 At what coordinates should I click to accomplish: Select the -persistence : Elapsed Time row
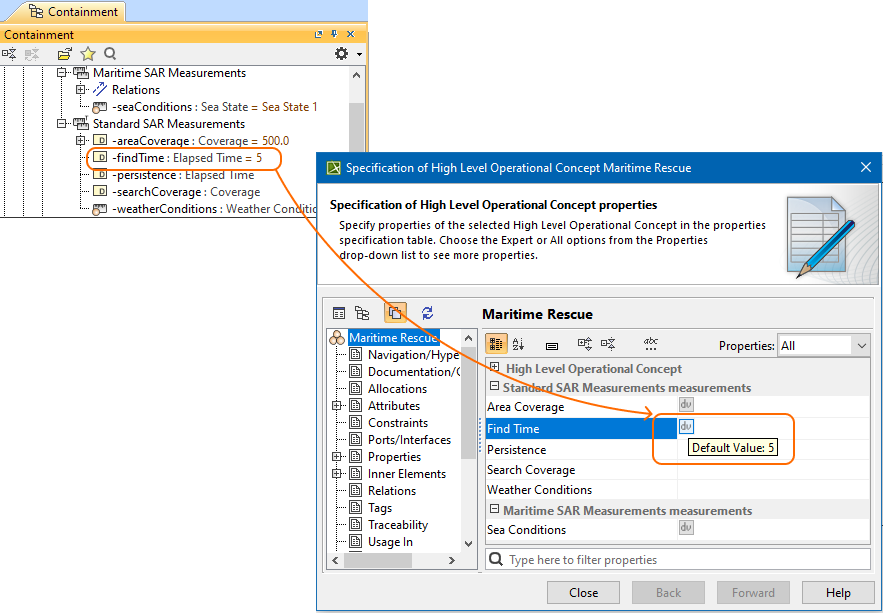pos(174,175)
